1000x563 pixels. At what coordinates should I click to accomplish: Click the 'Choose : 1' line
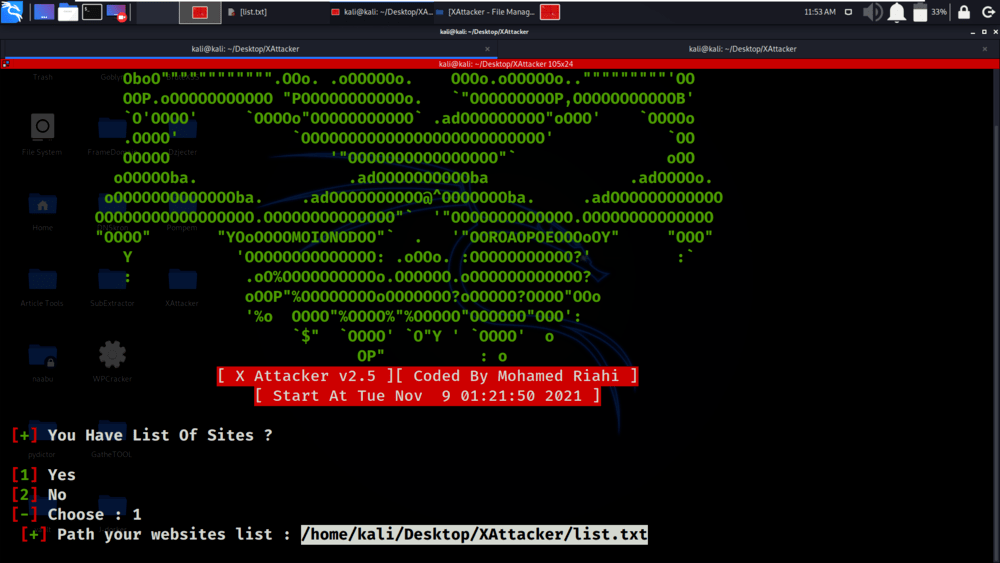pyautogui.click(x=77, y=515)
